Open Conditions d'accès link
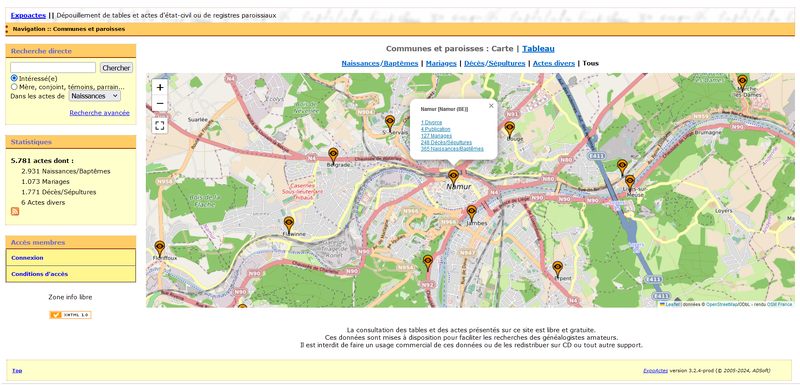Image resolution: width=800 pixels, height=386 pixels. pyautogui.click(x=40, y=274)
